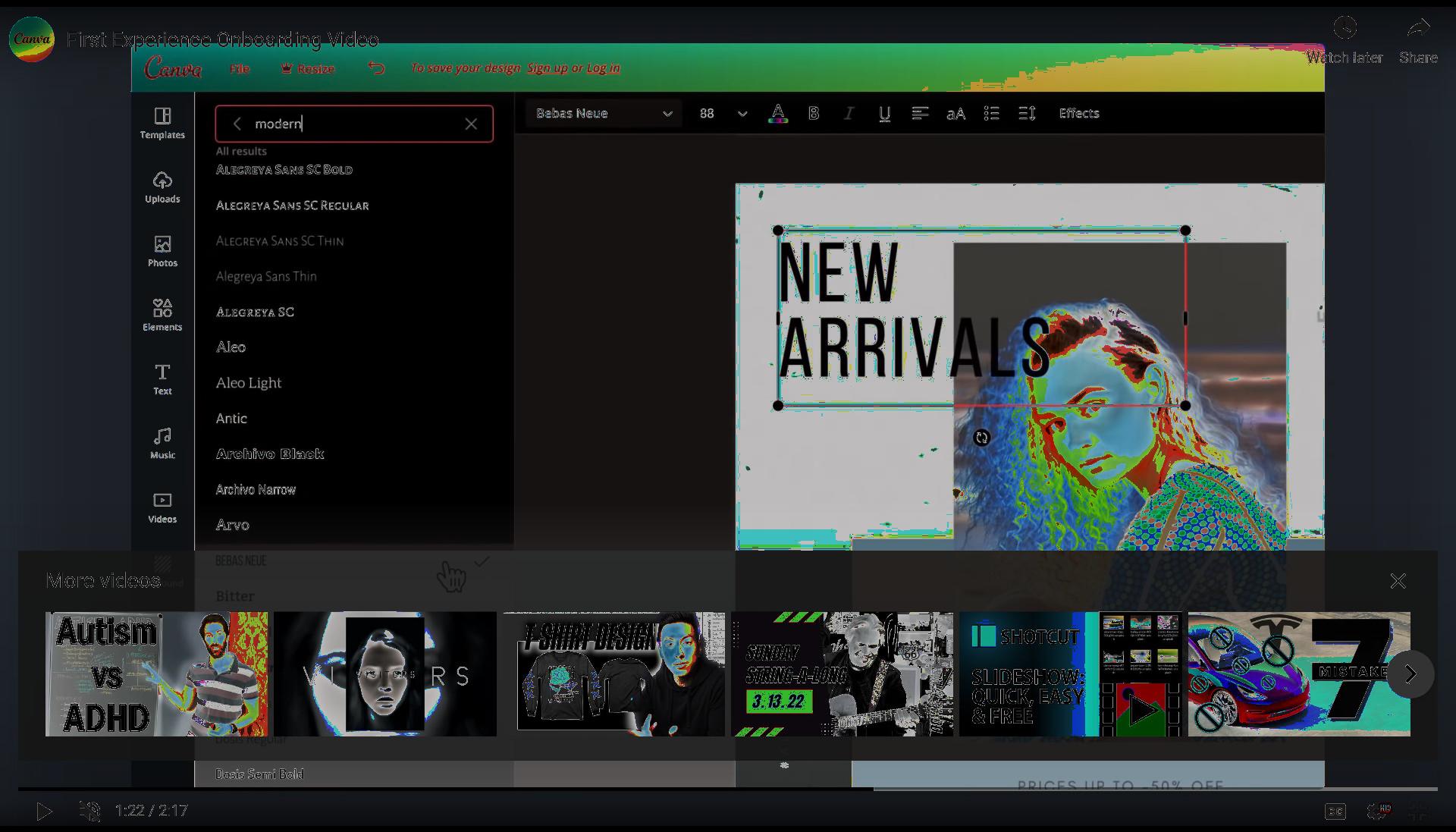Open Autism vs ADHD video thumbnail
The height and width of the screenshot is (832, 1456).
click(156, 674)
